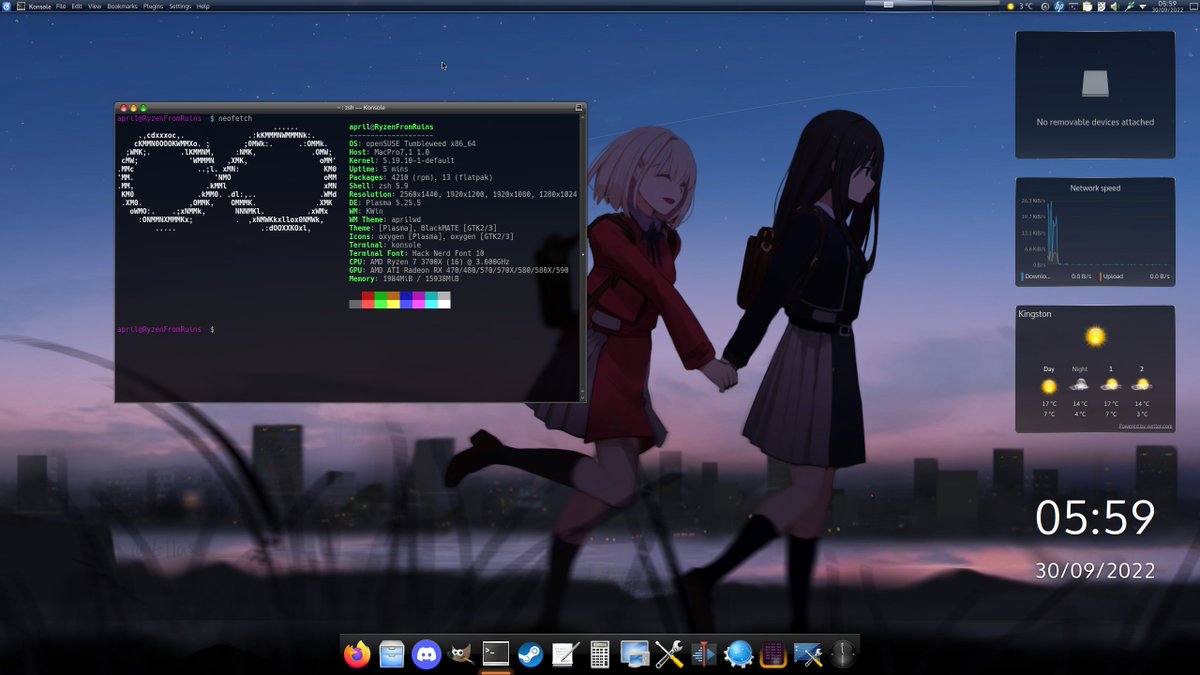Click the Network speed widget graph
Viewport: 1200px width, 675px height.
[x=1095, y=230]
